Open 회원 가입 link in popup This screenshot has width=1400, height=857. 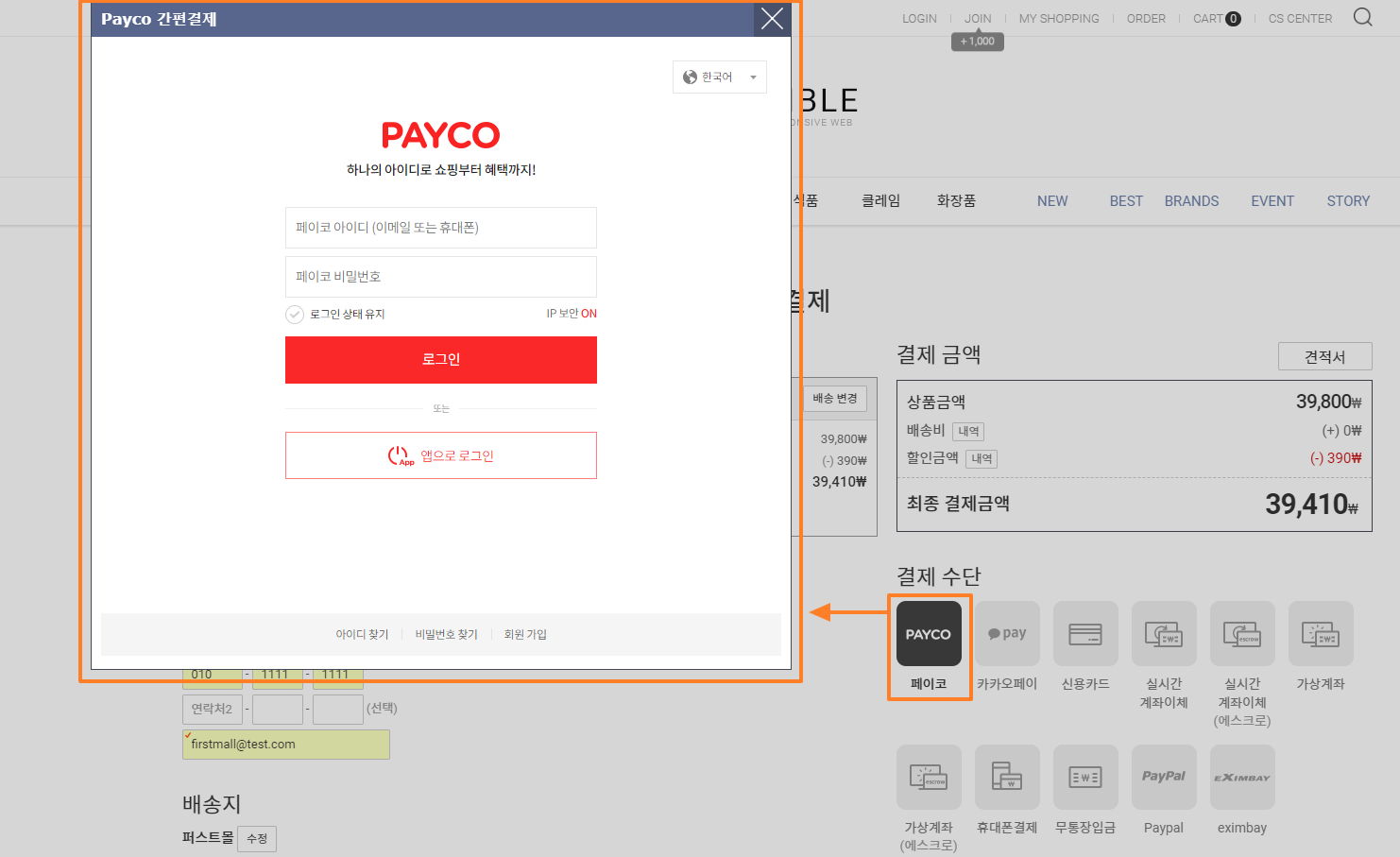[x=525, y=634]
